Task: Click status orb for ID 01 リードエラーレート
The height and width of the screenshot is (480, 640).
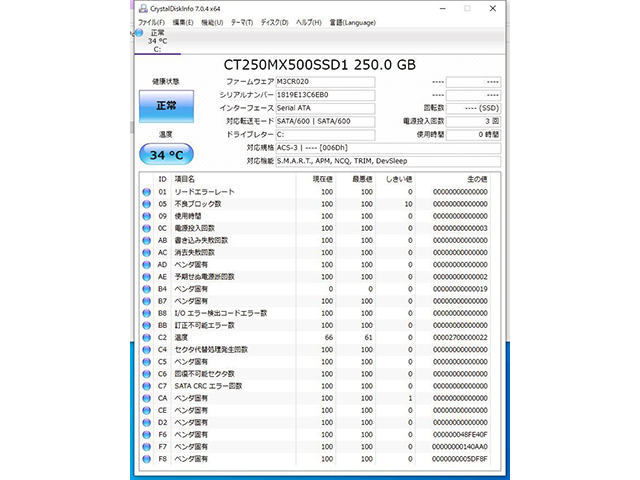Action: (147, 192)
